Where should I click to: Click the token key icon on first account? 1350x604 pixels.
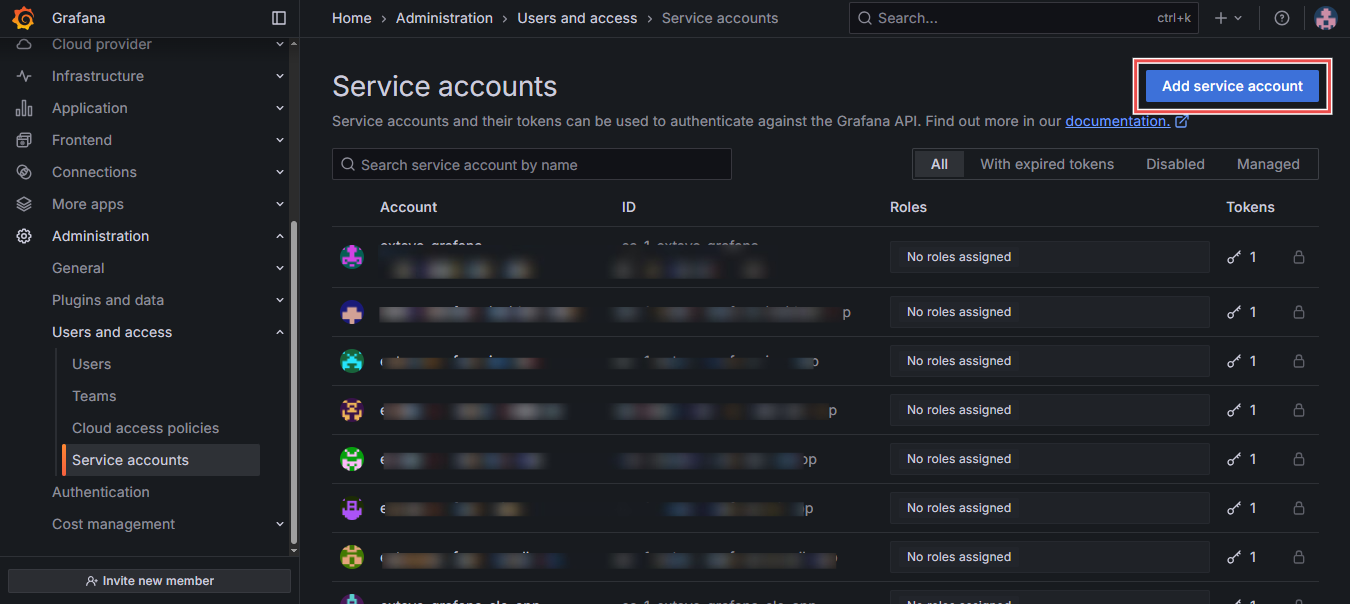pos(1233,257)
